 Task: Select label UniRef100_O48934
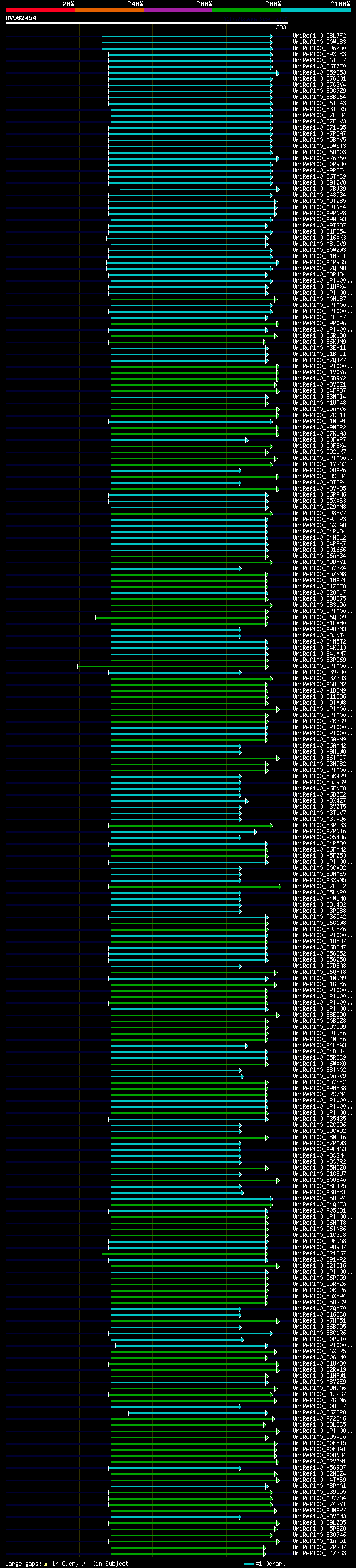tap(319, 195)
